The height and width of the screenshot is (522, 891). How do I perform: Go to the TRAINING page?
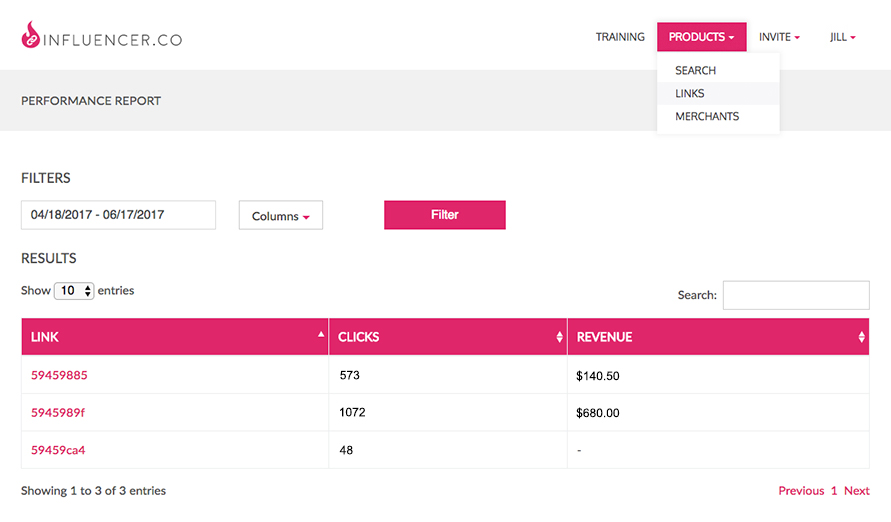click(620, 37)
